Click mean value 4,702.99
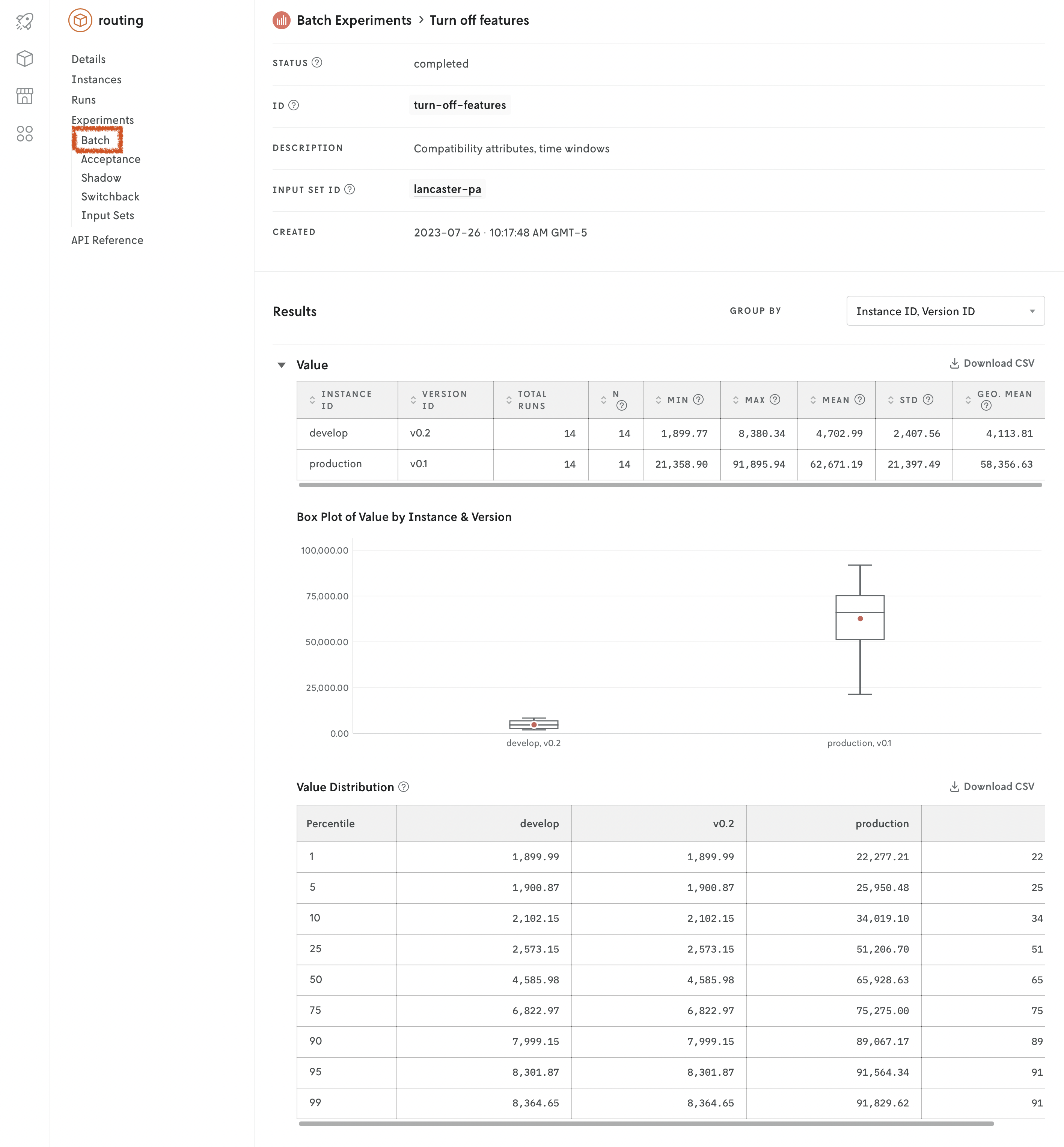Image resolution: width=1064 pixels, height=1147 pixels. 839,434
